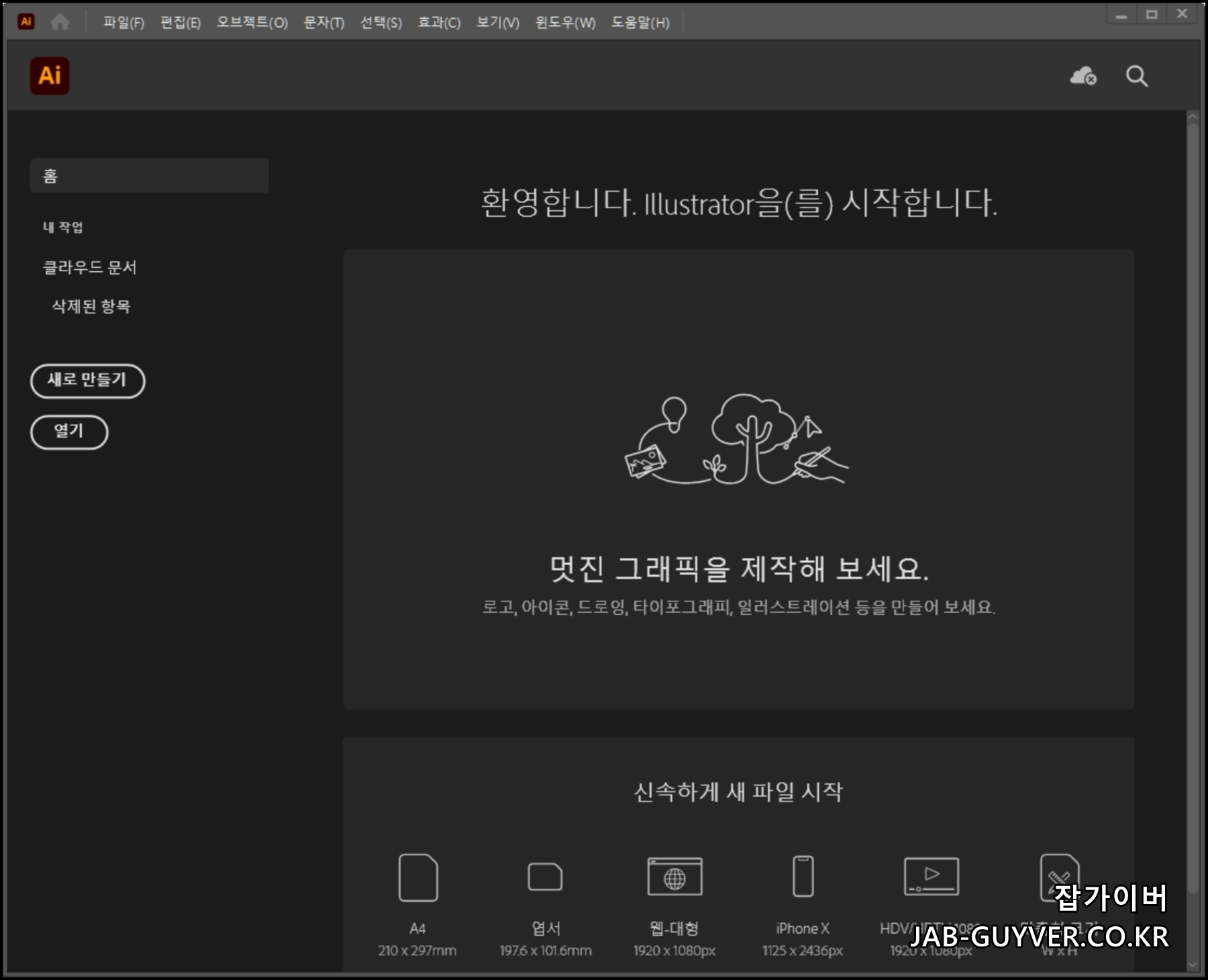Select the 홈 sidebar item
The width and height of the screenshot is (1208, 980).
pos(149,176)
